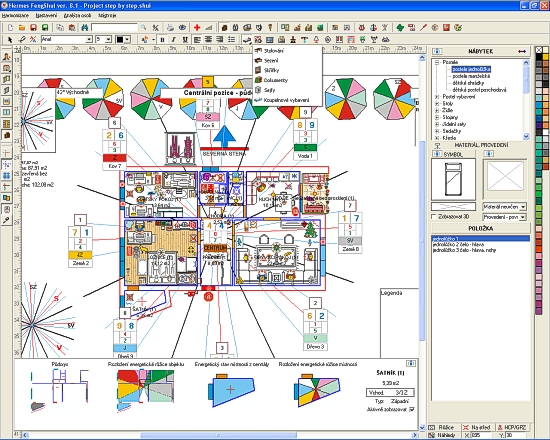This screenshot has height=440, width=550.
Task: Click the printer icon in the toolbar
Action: 170,27
